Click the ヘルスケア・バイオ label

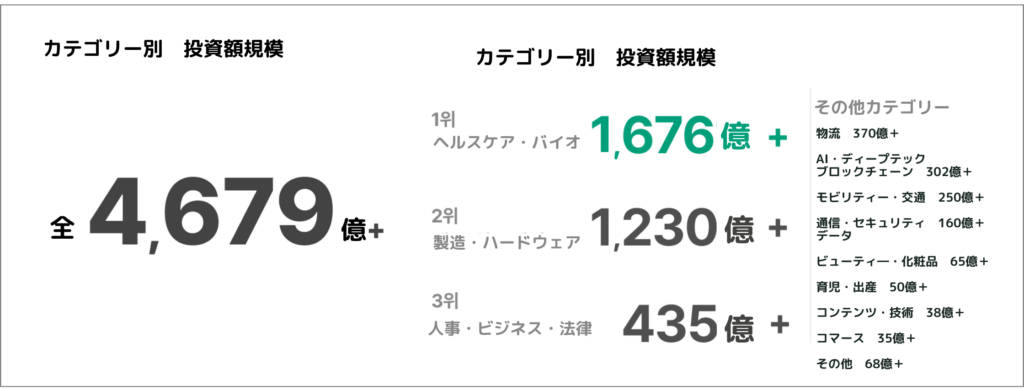tap(507, 143)
